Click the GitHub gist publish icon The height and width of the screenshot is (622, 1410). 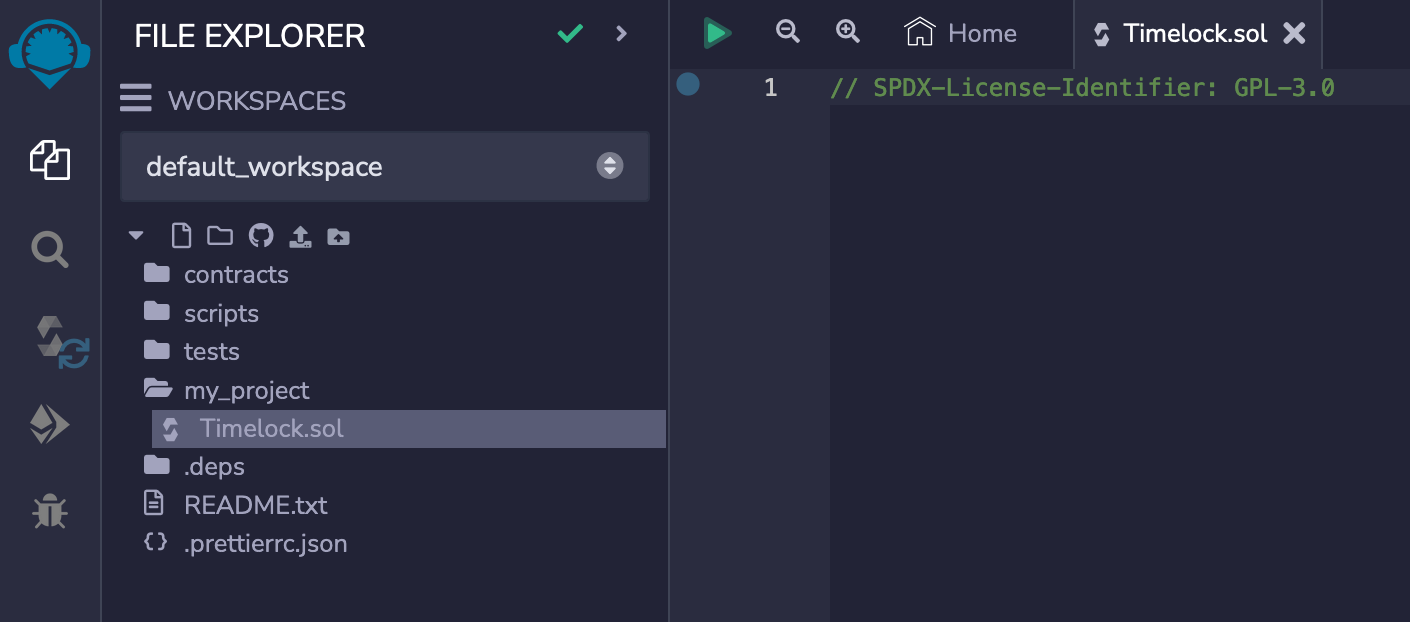(260, 236)
